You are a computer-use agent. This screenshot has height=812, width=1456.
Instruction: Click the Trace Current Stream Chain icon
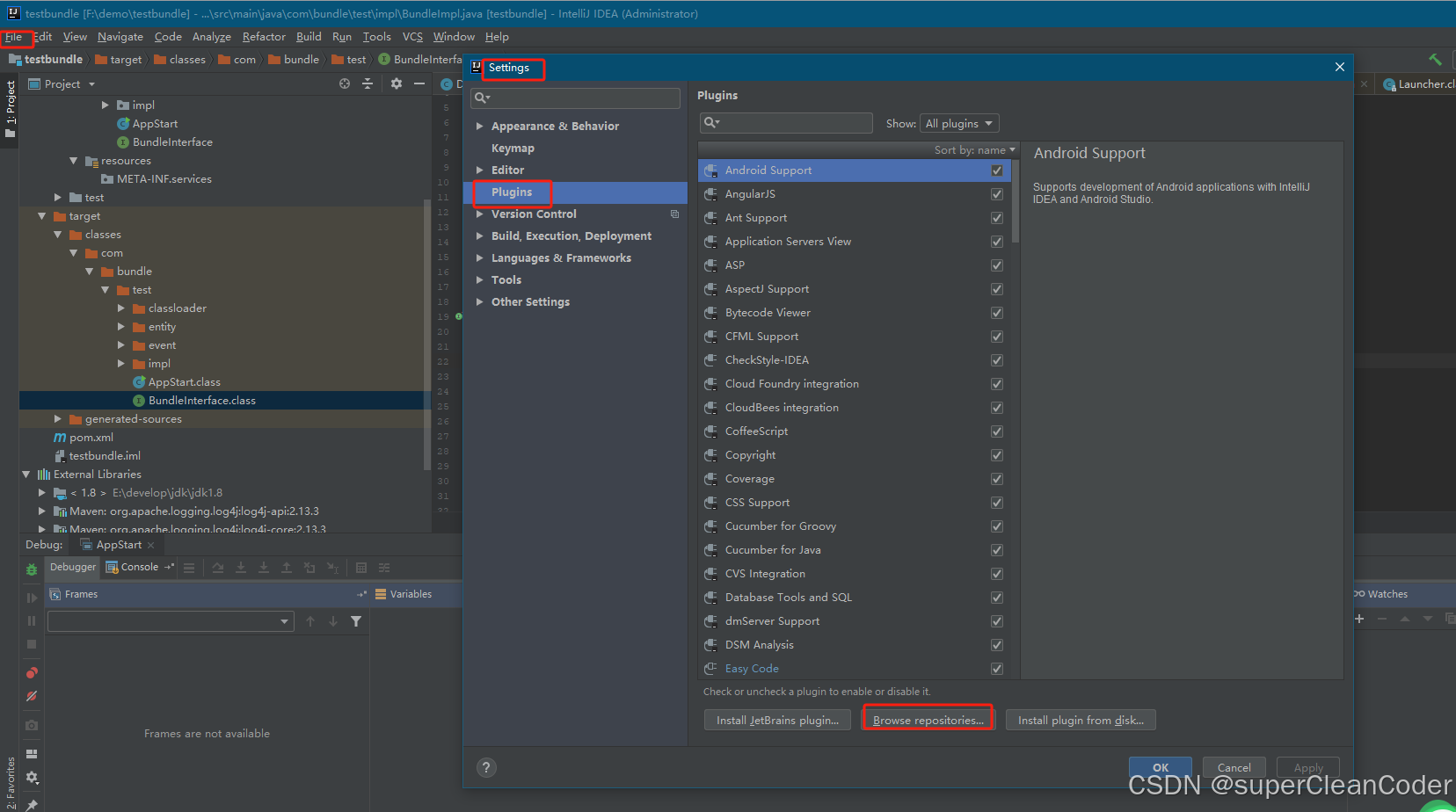coord(384,568)
